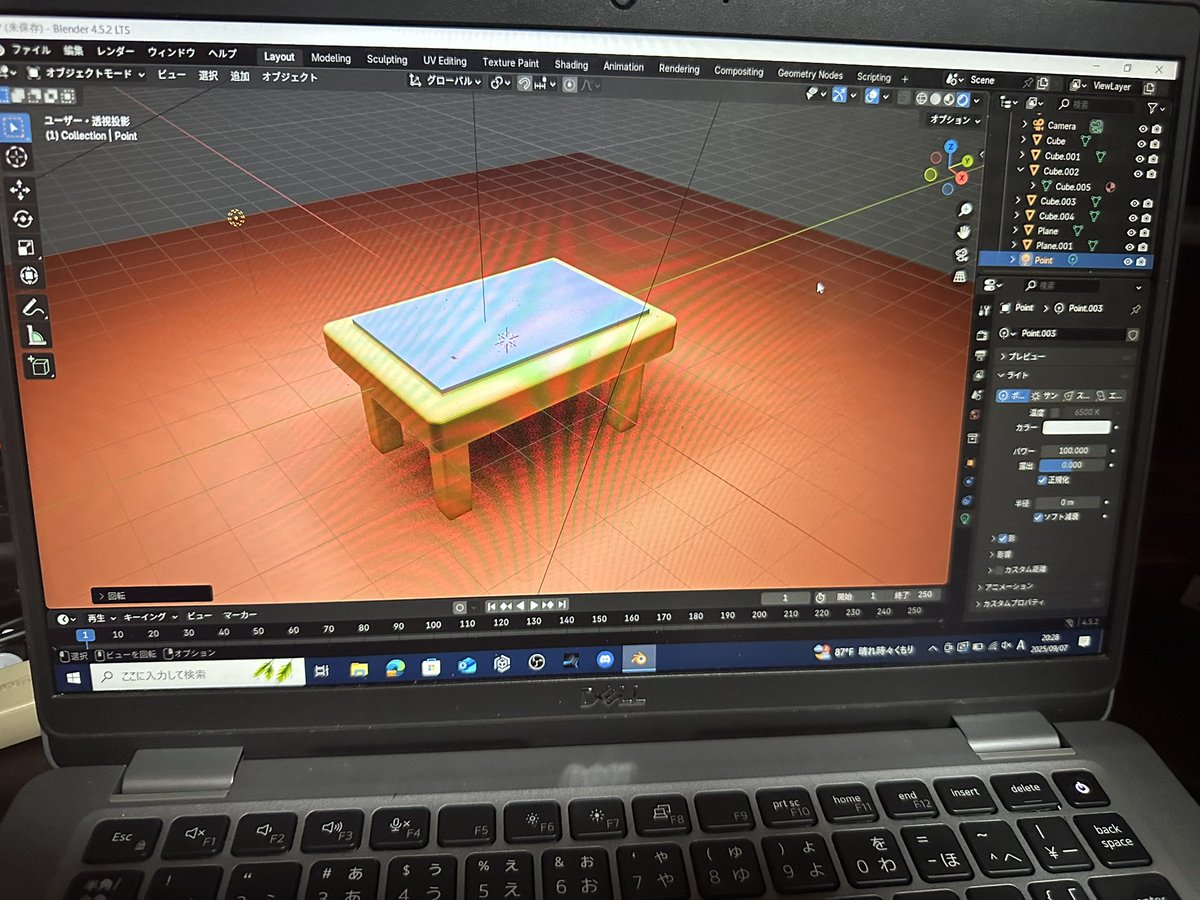Select the Add Cube tool
The height and width of the screenshot is (900, 1200).
pyautogui.click(x=40, y=367)
